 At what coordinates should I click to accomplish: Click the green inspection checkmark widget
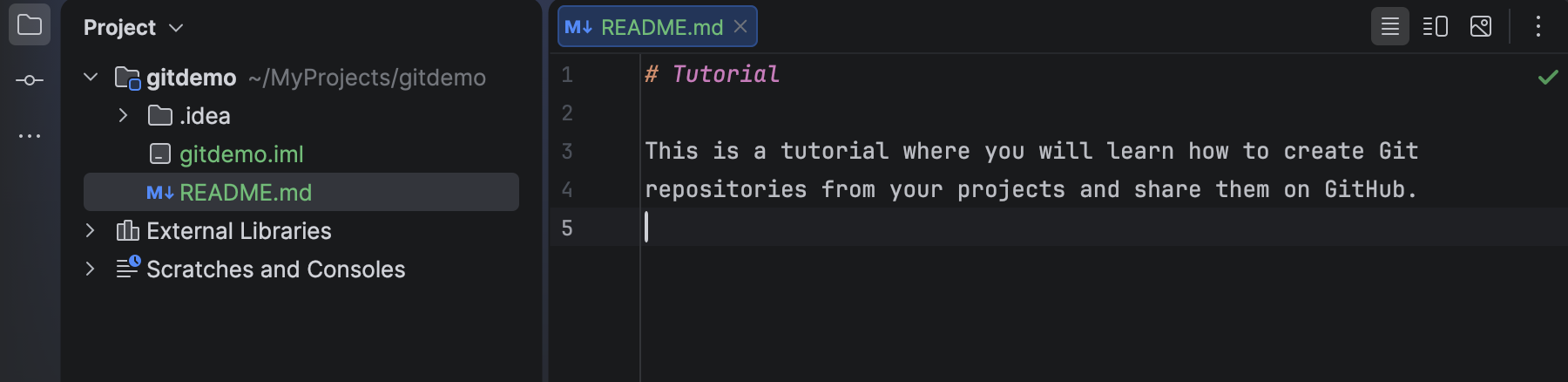click(x=1548, y=78)
